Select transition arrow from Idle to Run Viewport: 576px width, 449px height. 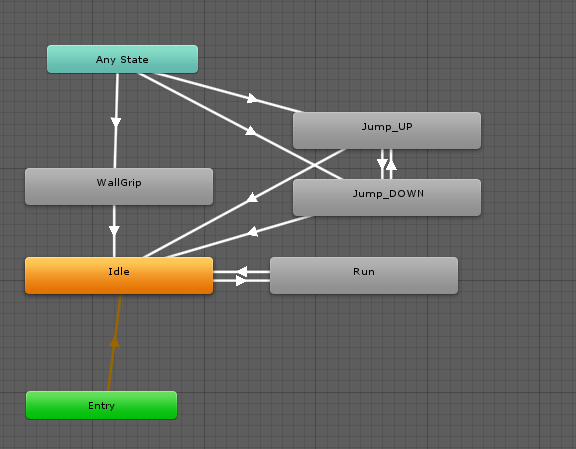click(x=241, y=281)
